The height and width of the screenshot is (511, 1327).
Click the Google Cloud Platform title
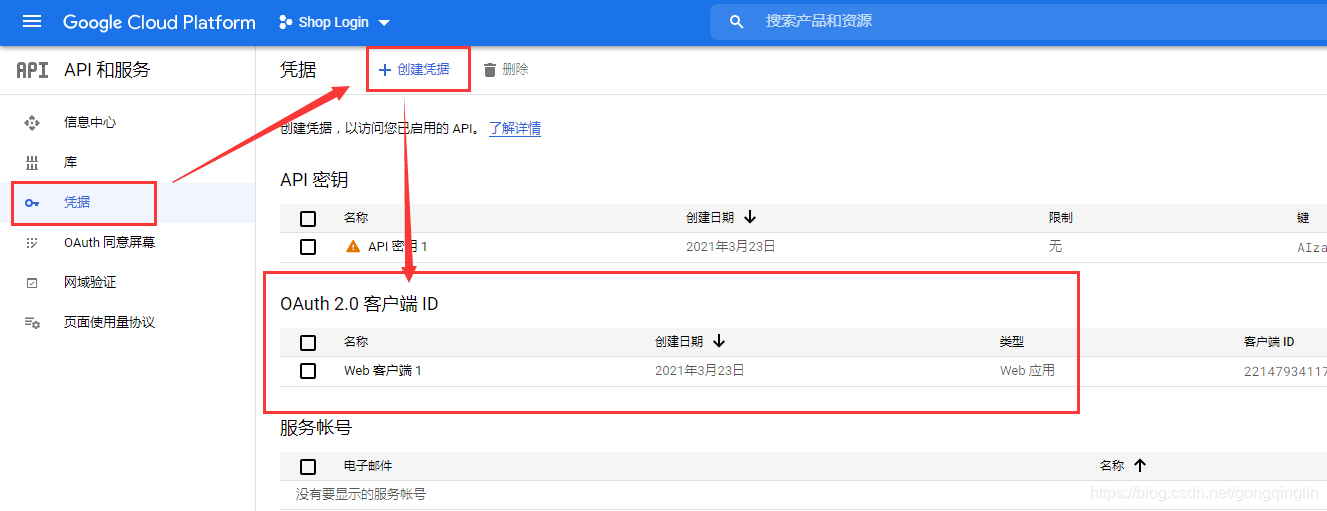(x=159, y=22)
